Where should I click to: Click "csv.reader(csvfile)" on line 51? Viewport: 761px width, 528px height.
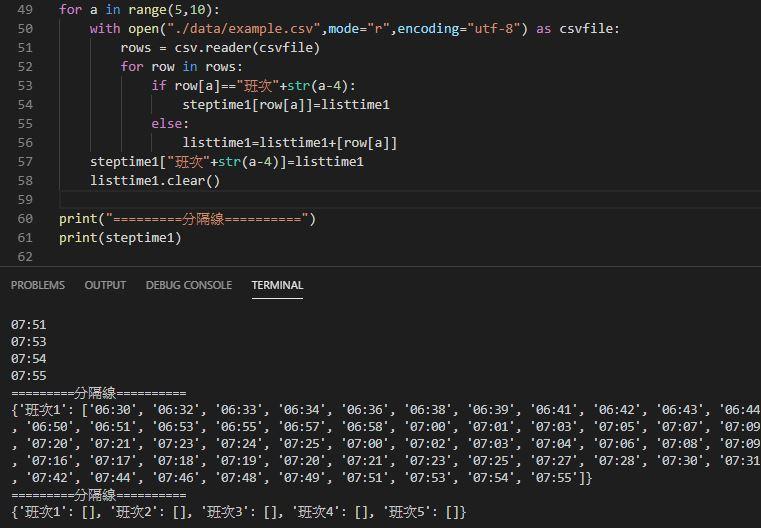[247, 48]
